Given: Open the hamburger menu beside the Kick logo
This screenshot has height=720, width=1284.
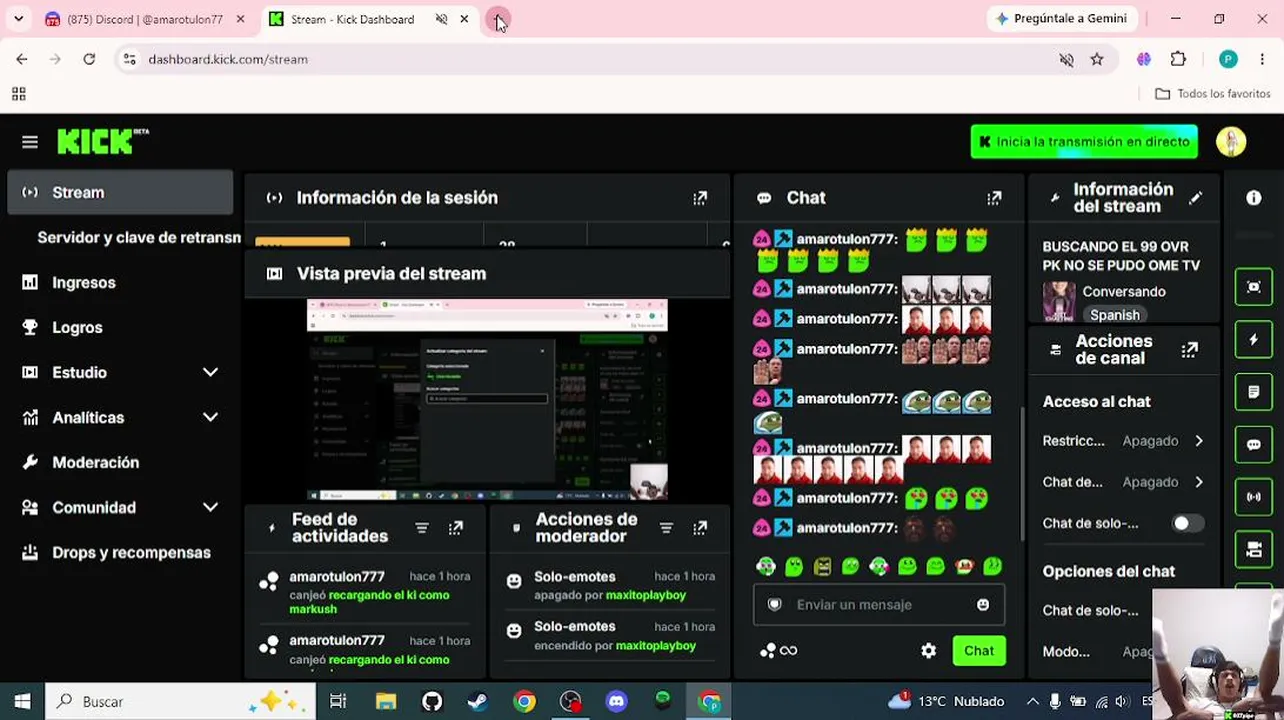Looking at the screenshot, I should click(30, 142).
